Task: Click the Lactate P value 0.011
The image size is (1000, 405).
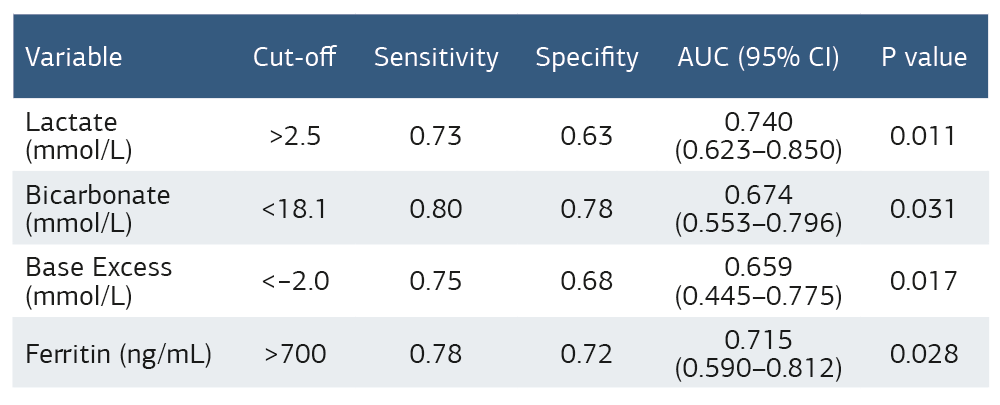Action: [924, 136]
